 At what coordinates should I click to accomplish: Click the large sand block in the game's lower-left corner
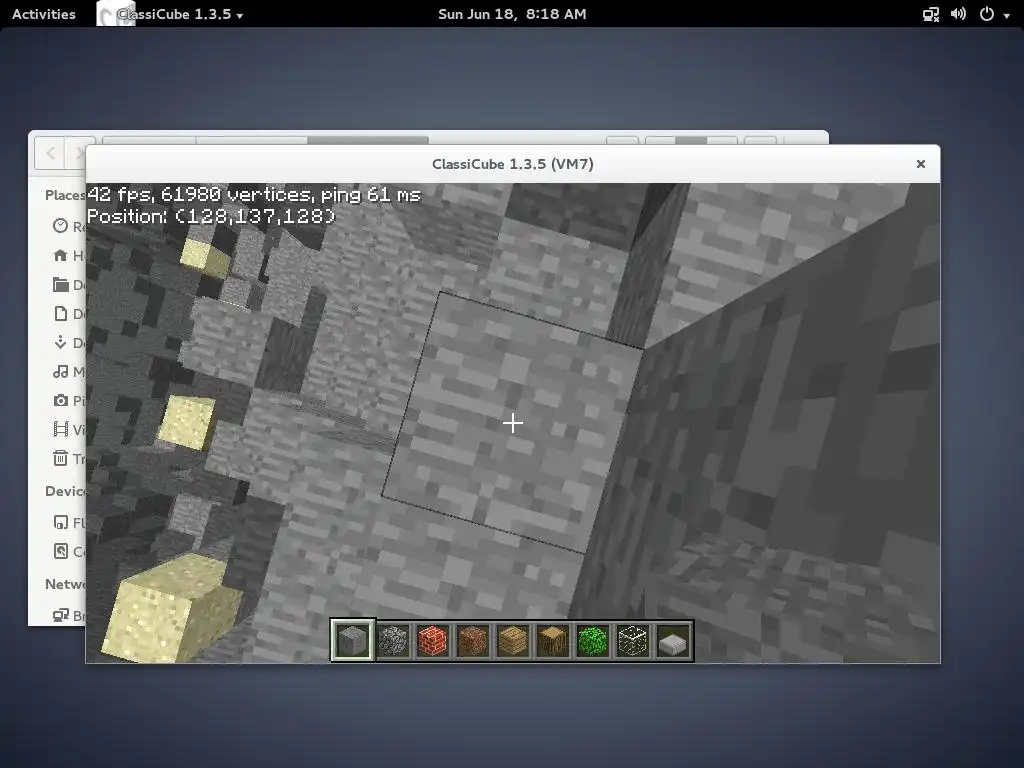click(x=171, y=607)
